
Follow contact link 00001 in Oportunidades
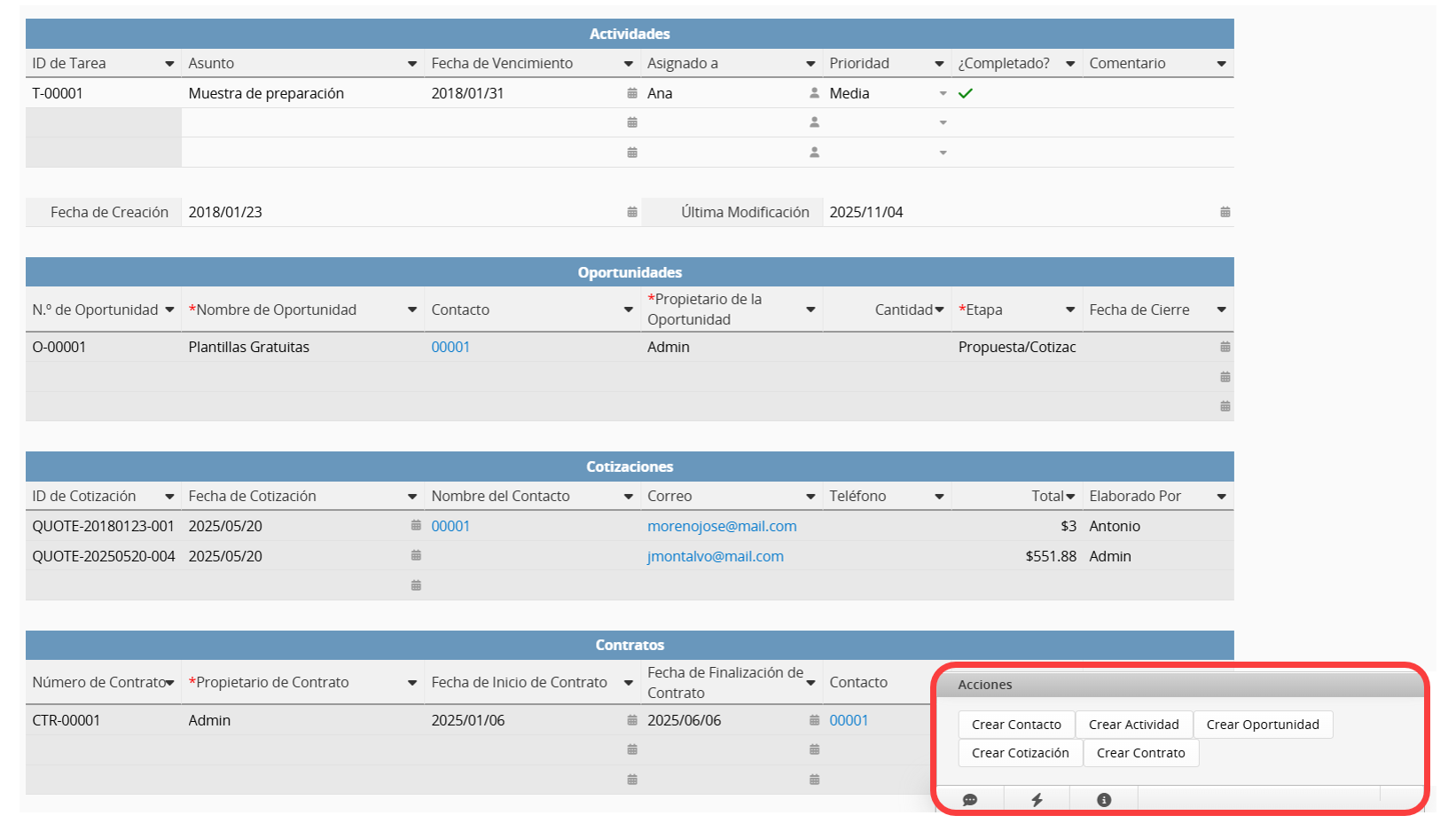(450, 347)
